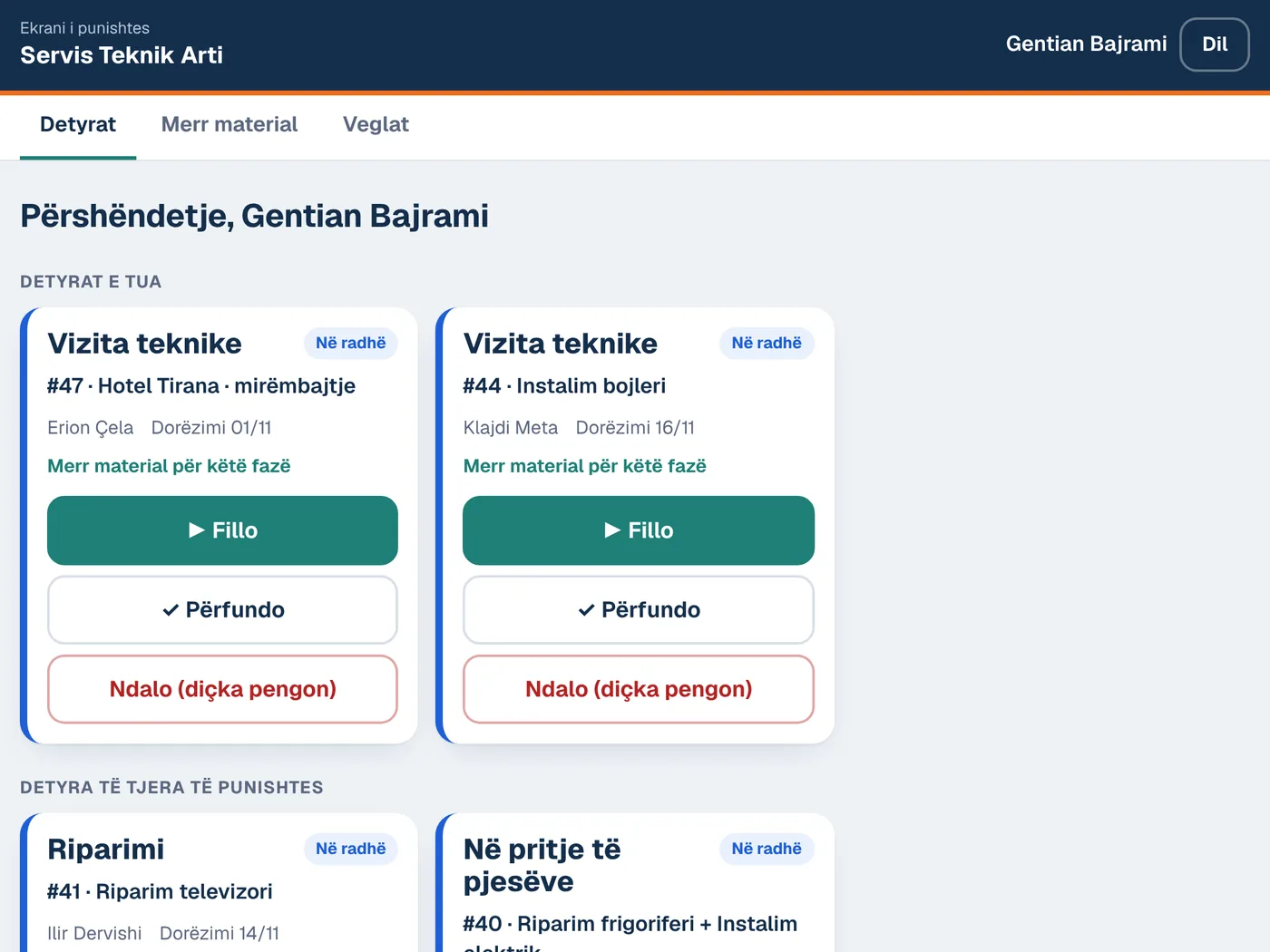Open the Veglat tab
The height and width of the screenshot is (952, 1270).
(x=376, y=125)
